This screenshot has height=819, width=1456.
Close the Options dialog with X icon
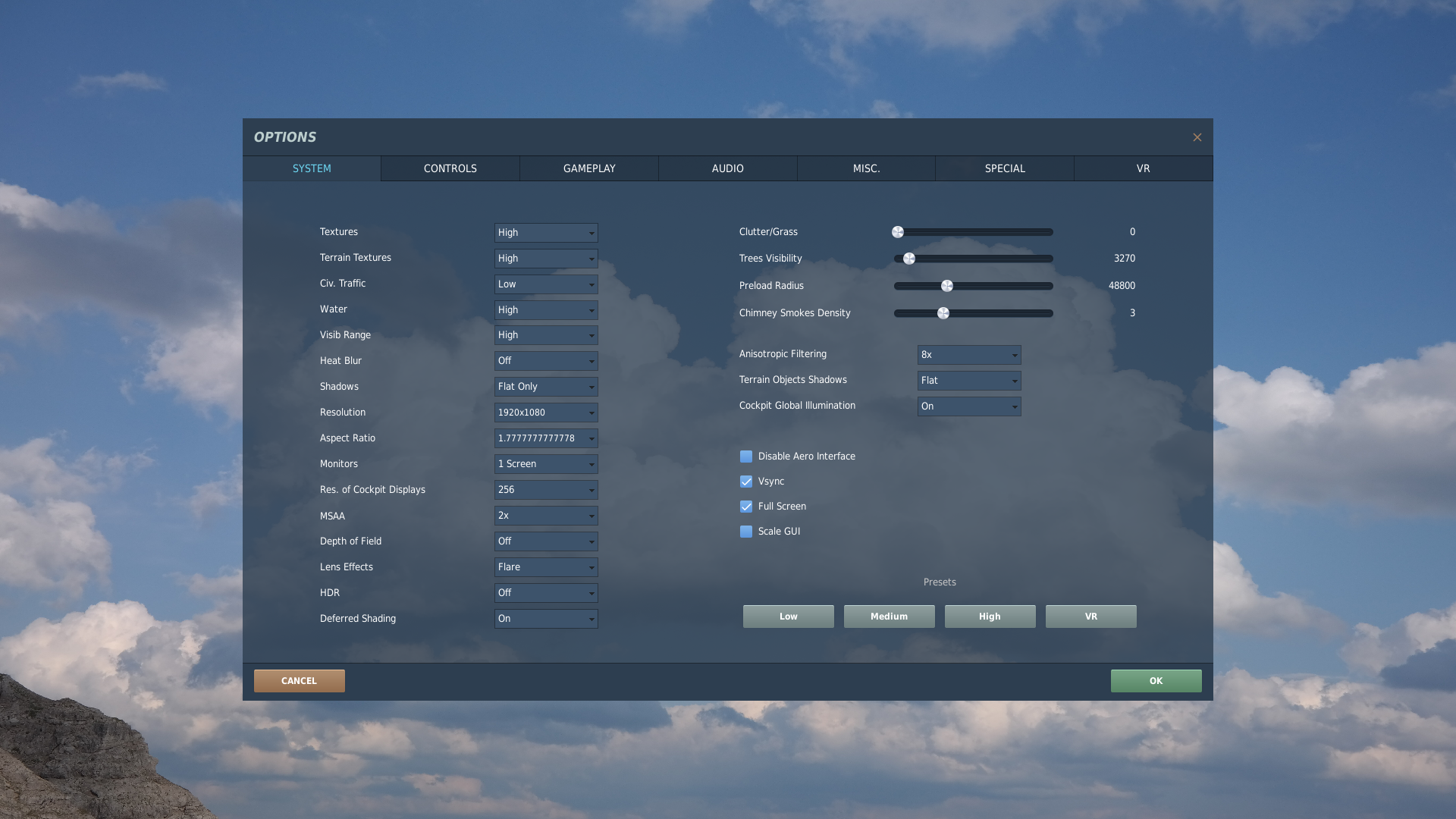click(1197, 137)
